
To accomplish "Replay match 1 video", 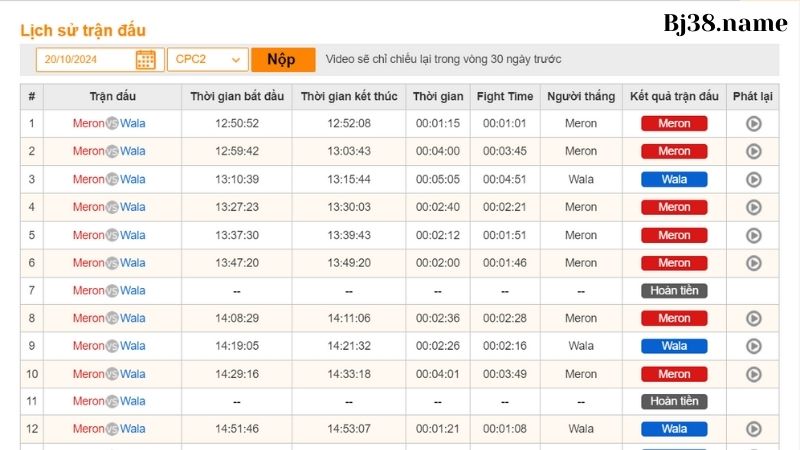I will (754, 124).
